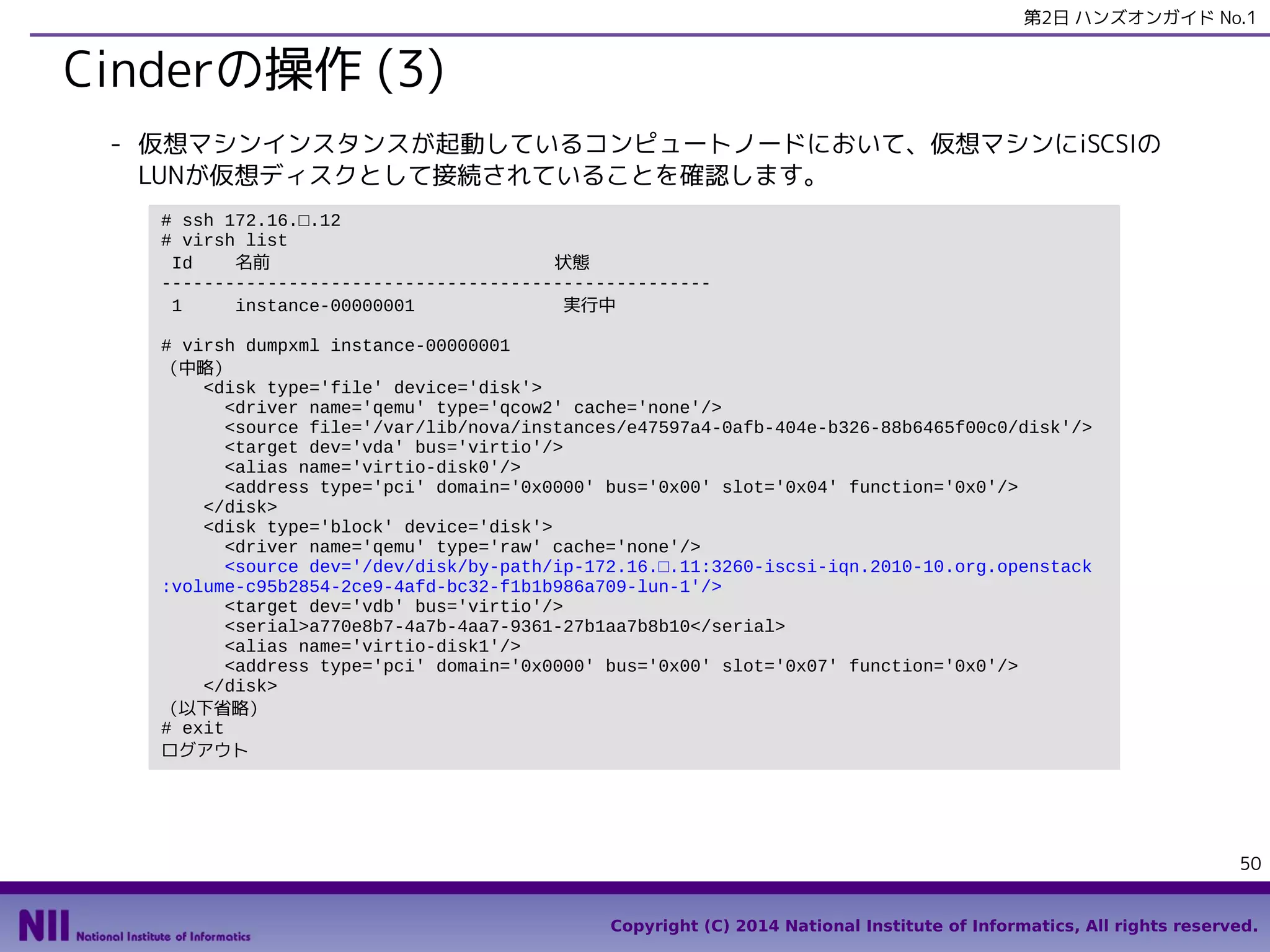Click the "(中略)" line
This screenshot has width=1270, height=952.
click(x=195, y=368)
